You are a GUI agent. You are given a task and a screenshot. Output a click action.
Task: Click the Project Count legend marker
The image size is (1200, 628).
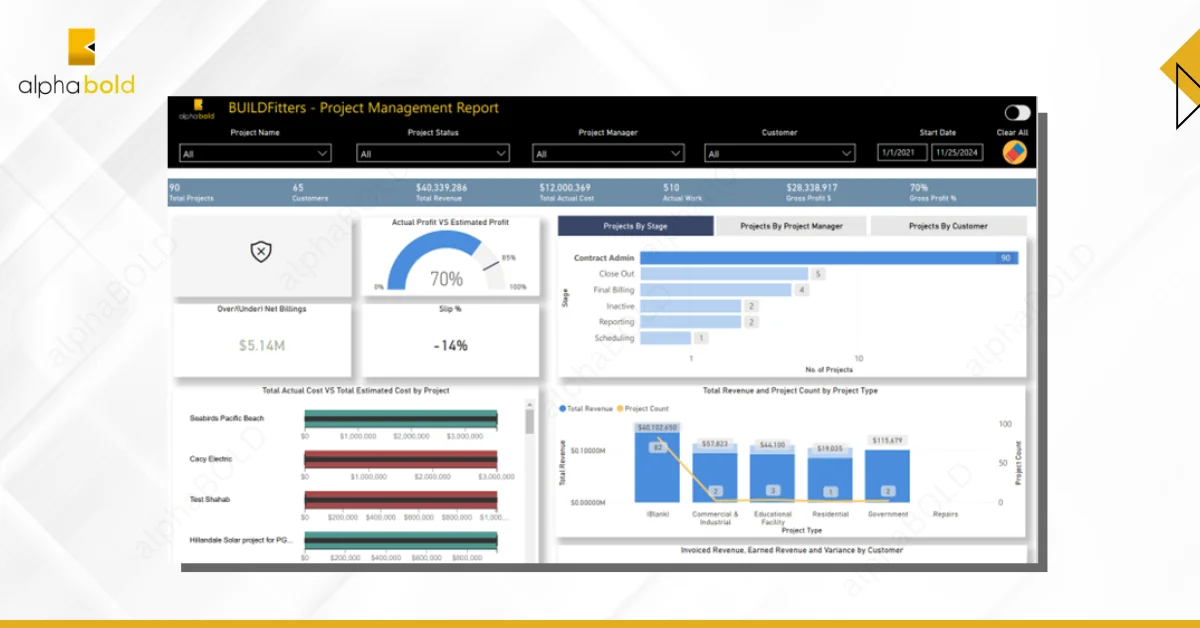coord(620,409)
